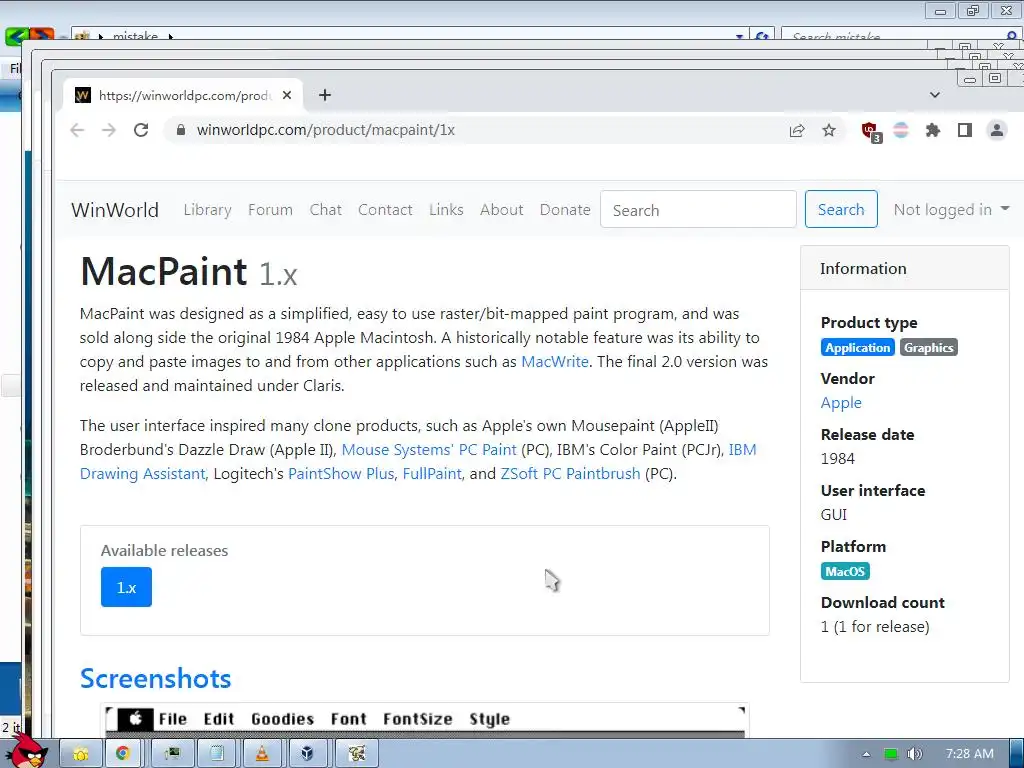The height and width of the screenshot is (768, 1024).
Task: Click the blue-outlined Search button
Action: point(841,210)
